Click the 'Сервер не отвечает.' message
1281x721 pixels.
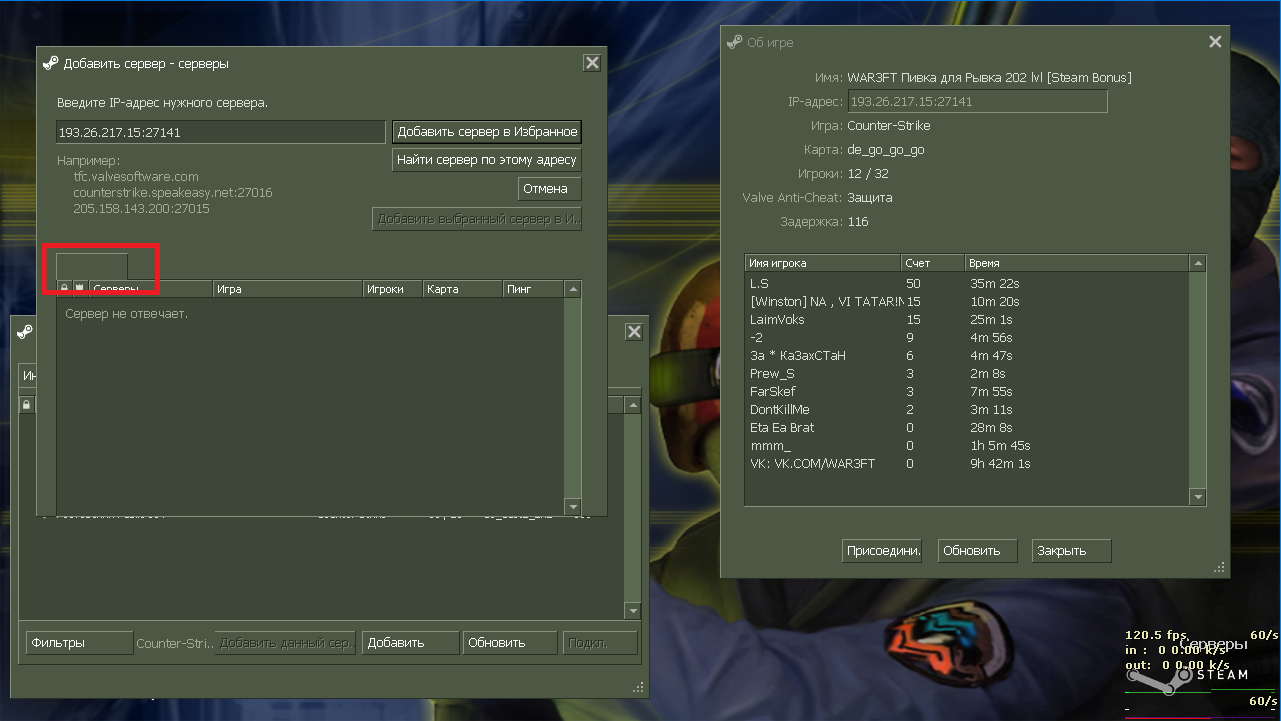(126, 314)
